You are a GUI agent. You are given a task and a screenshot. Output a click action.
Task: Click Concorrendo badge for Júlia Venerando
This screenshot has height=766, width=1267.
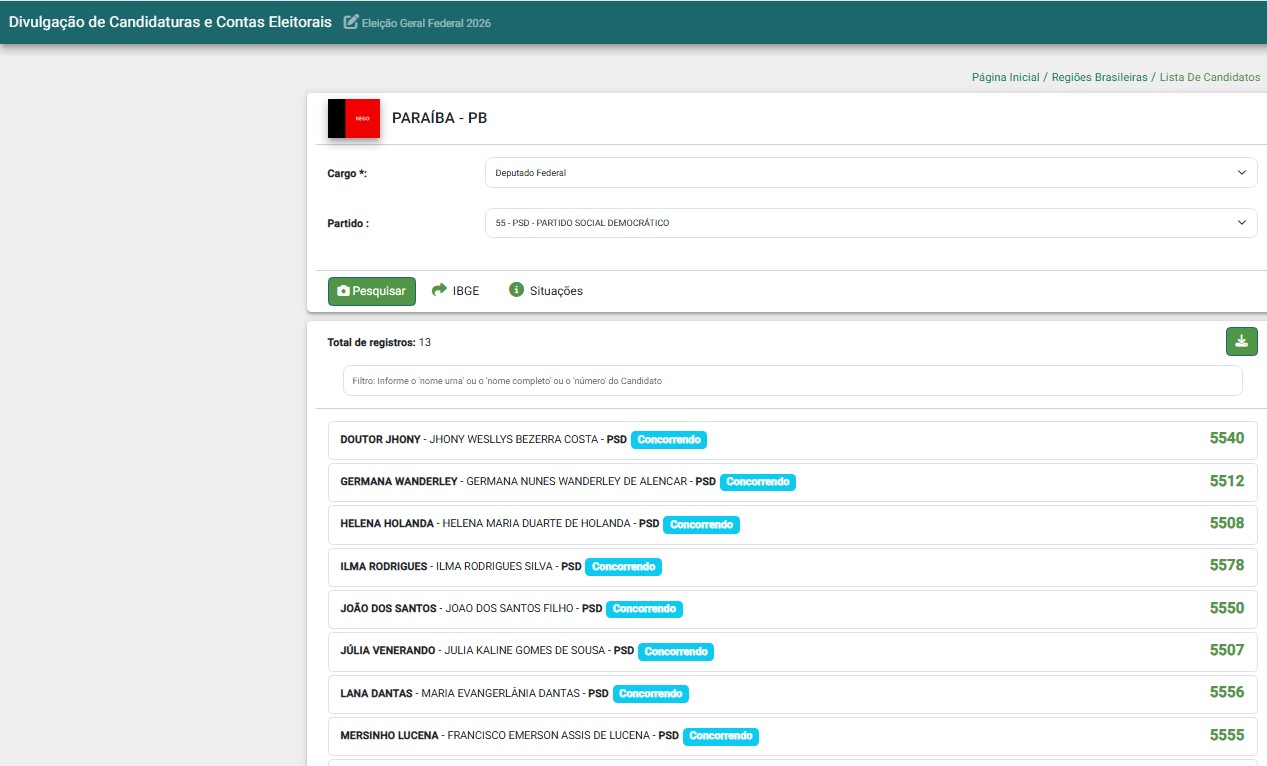click(676, 651)
